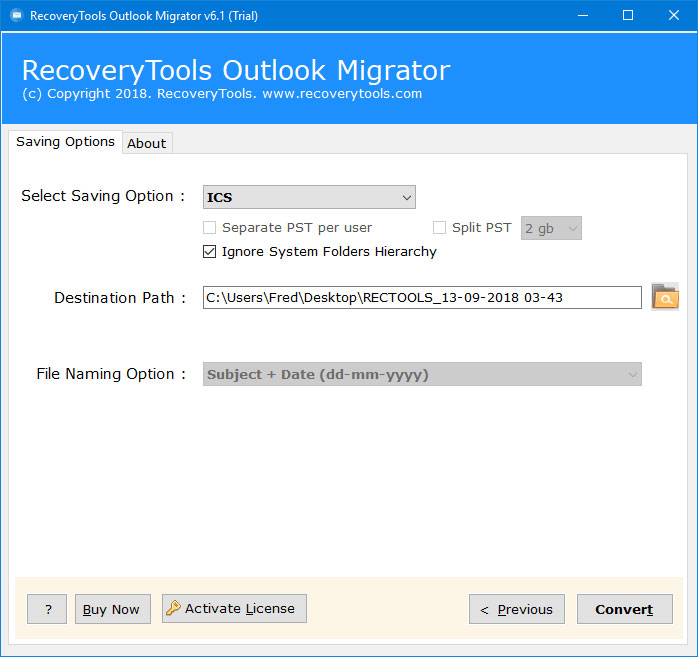698x657 pixels.
Task: Click the 'Select Saving Option :' label
Action: [103, 196]
